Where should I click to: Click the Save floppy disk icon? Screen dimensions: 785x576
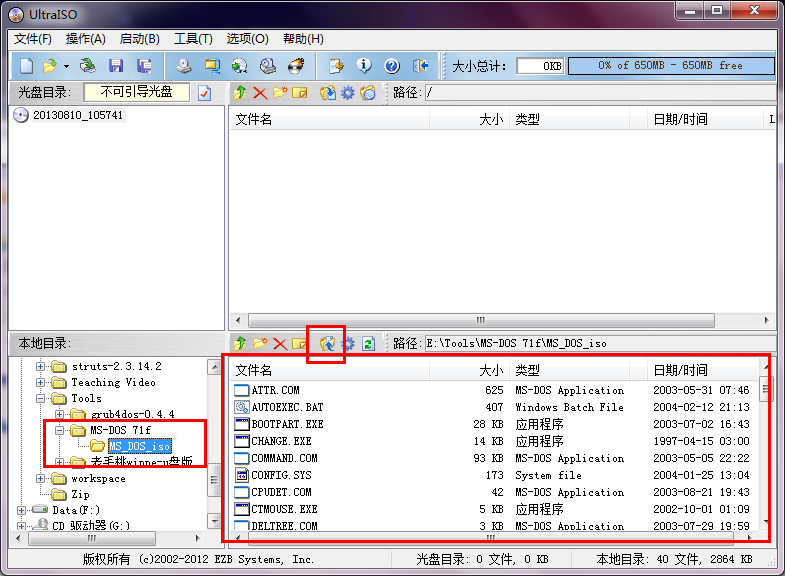[116, 66]
